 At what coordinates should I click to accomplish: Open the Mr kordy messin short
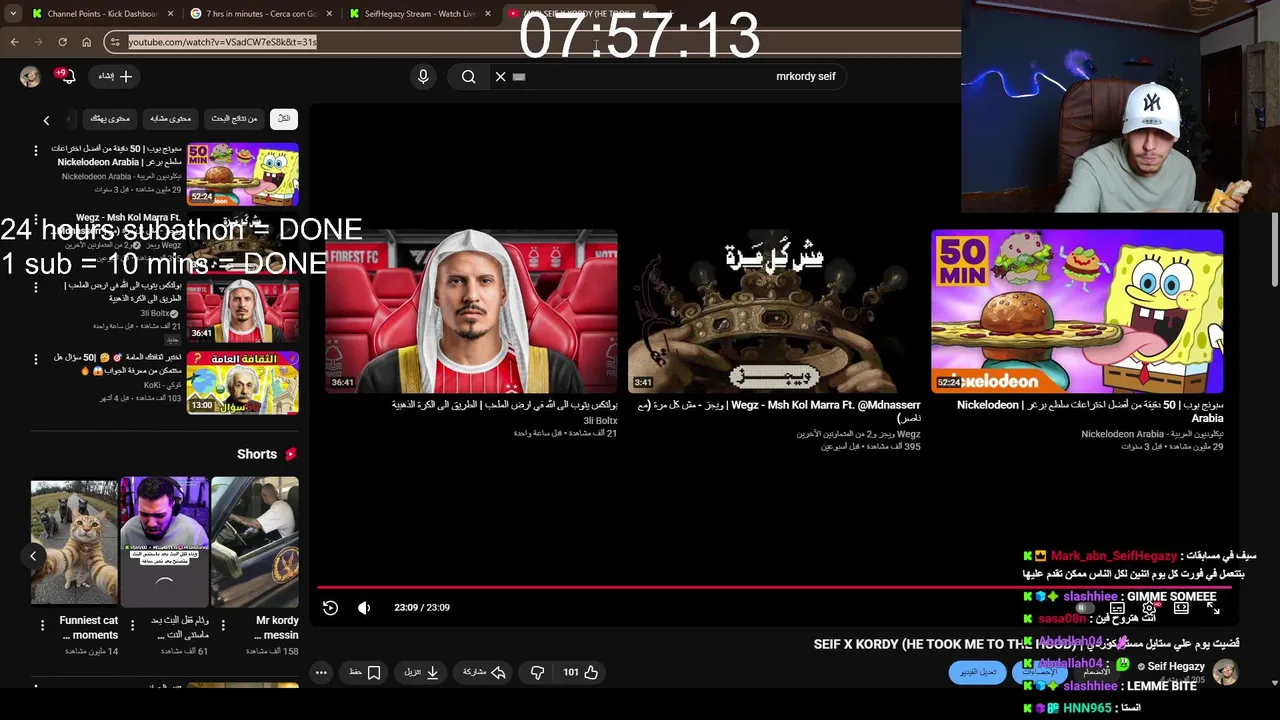click(x=255, y=541)
